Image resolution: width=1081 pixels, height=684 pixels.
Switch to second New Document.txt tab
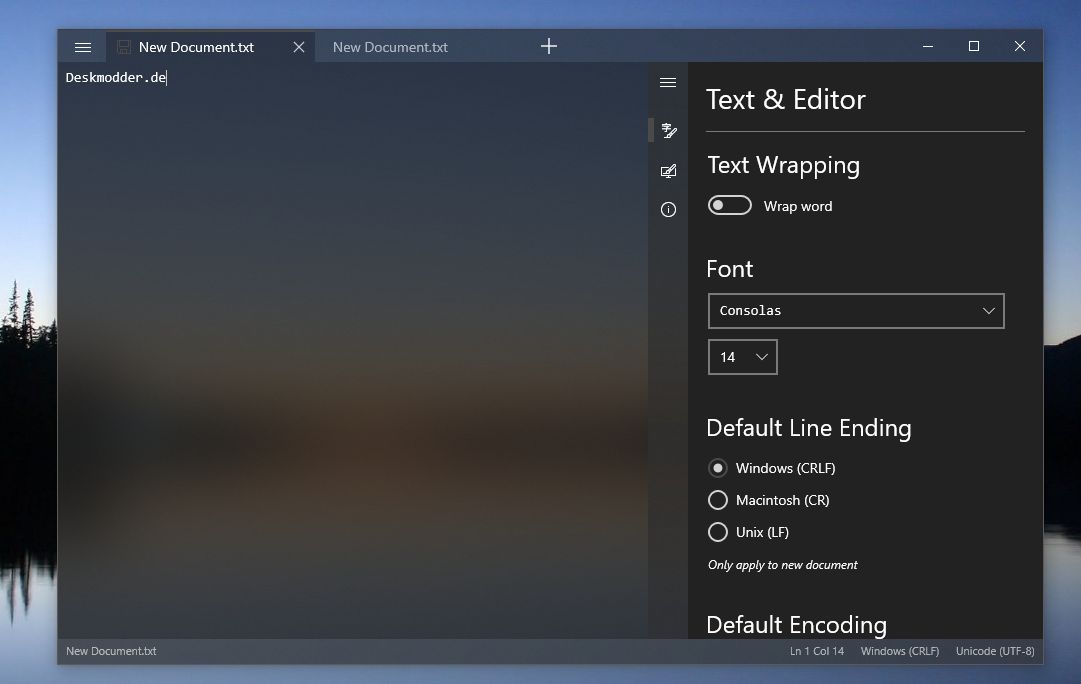[390, 47]
